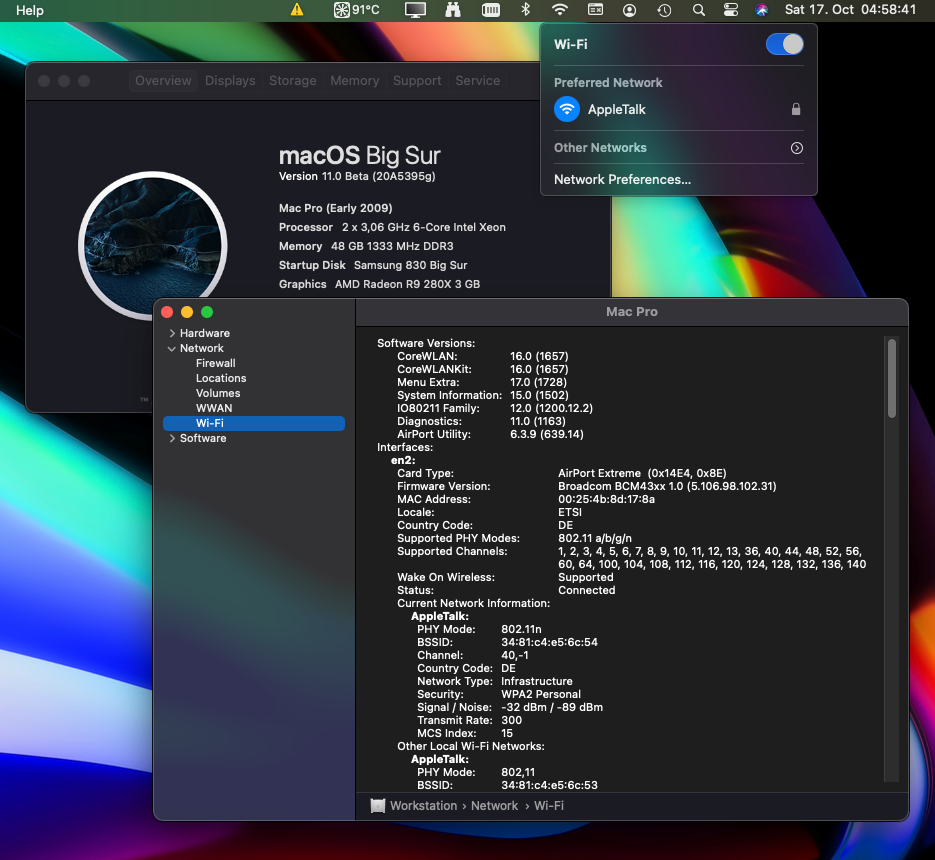Open the Bluetooth menu bar icon
935x860 pixels.
pyautogui.click(x=525, y=10)
